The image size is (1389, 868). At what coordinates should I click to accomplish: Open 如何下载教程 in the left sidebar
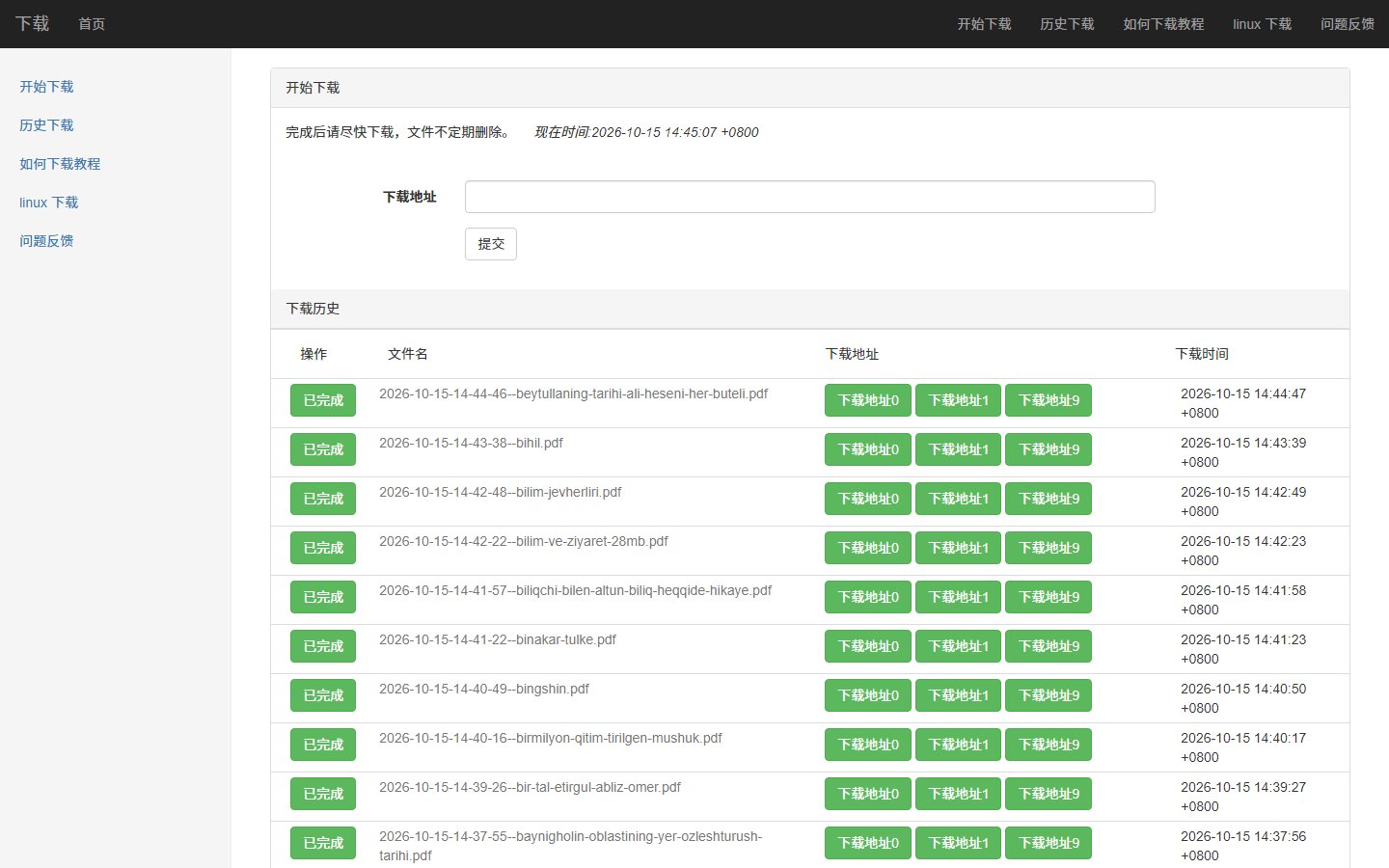click(x=60, y=164)
